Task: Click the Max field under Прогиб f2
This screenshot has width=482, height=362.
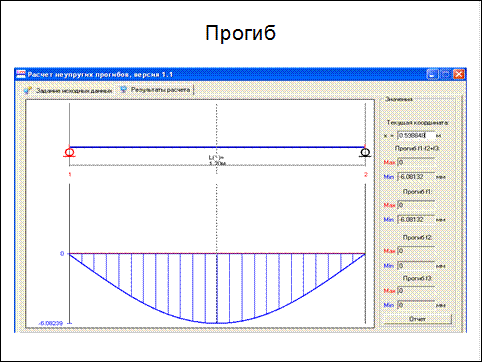Action: (x=416, y=251)
